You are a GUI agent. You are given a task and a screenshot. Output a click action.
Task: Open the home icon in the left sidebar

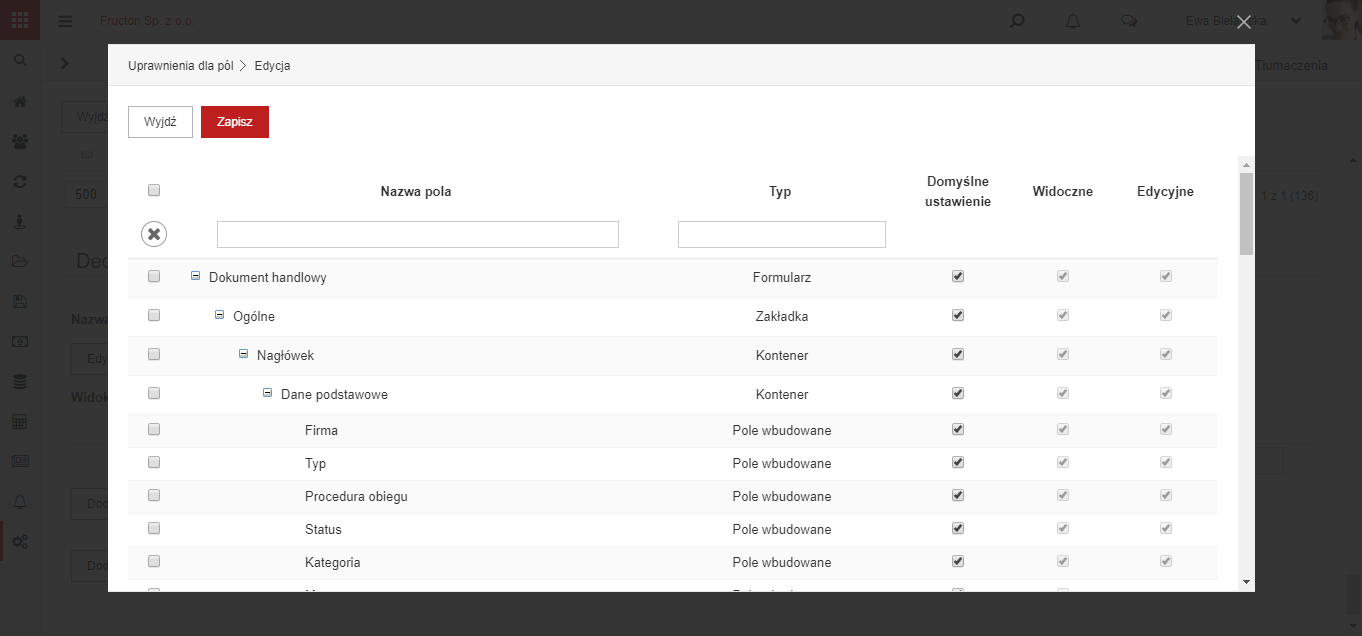(x=20, y=102)
